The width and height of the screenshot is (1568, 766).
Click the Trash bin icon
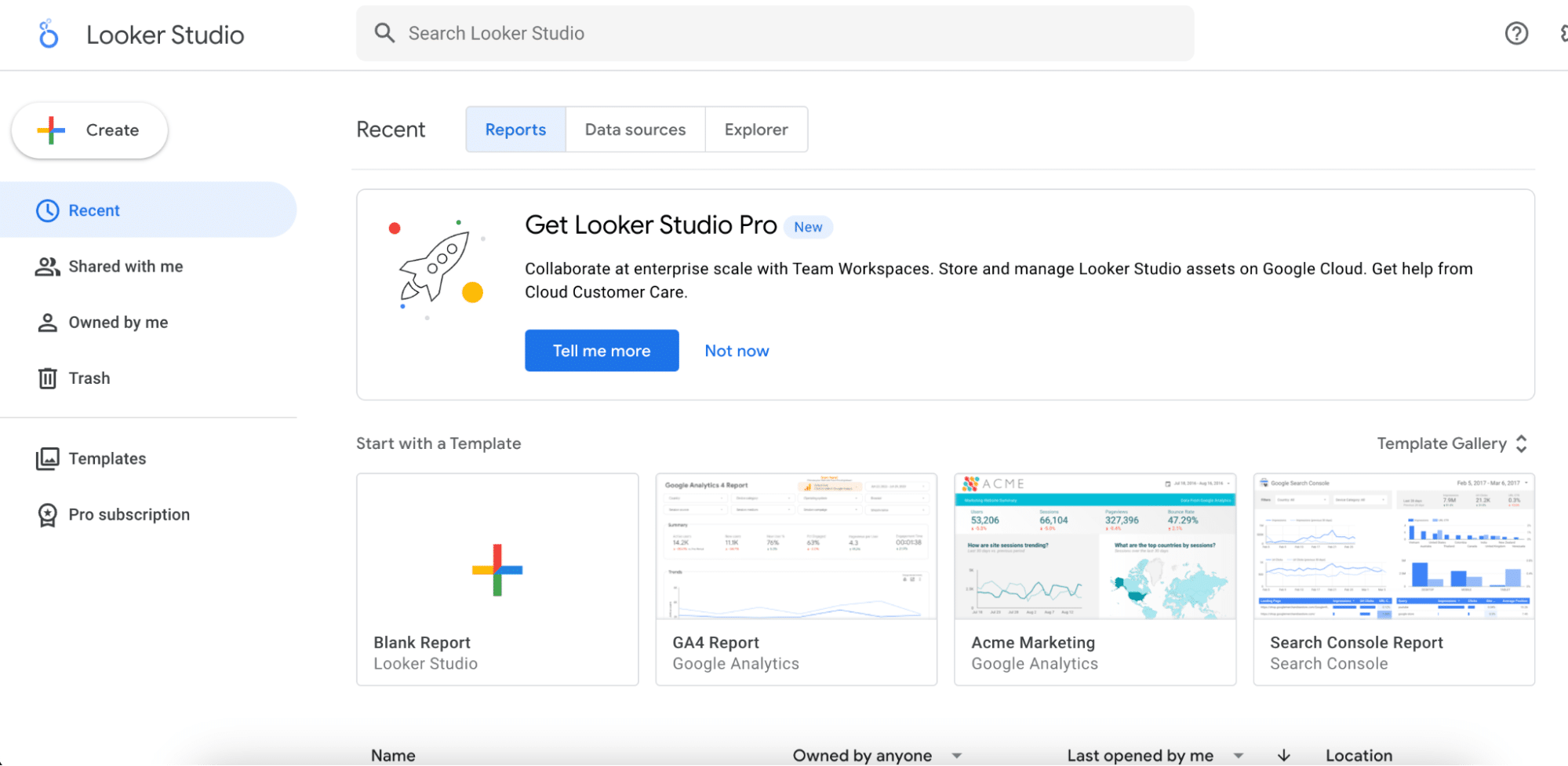click(48, 378)
